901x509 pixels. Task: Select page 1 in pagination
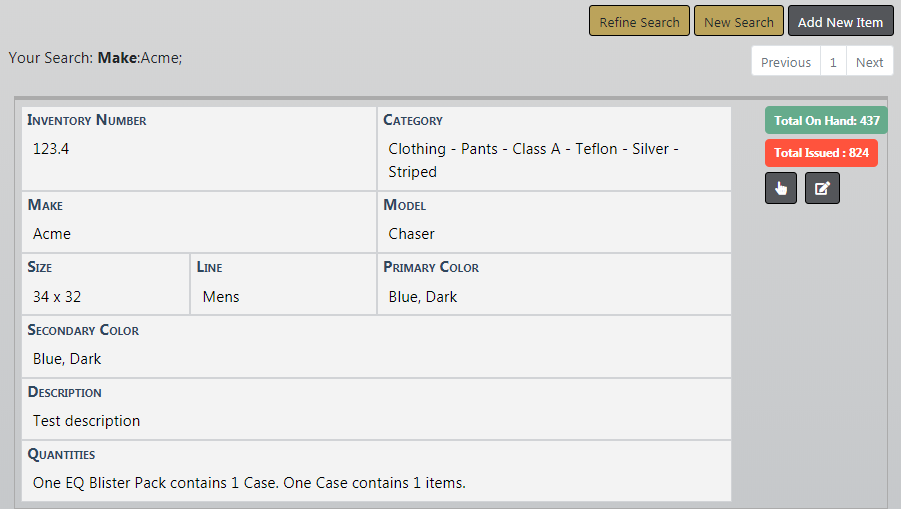833,62
